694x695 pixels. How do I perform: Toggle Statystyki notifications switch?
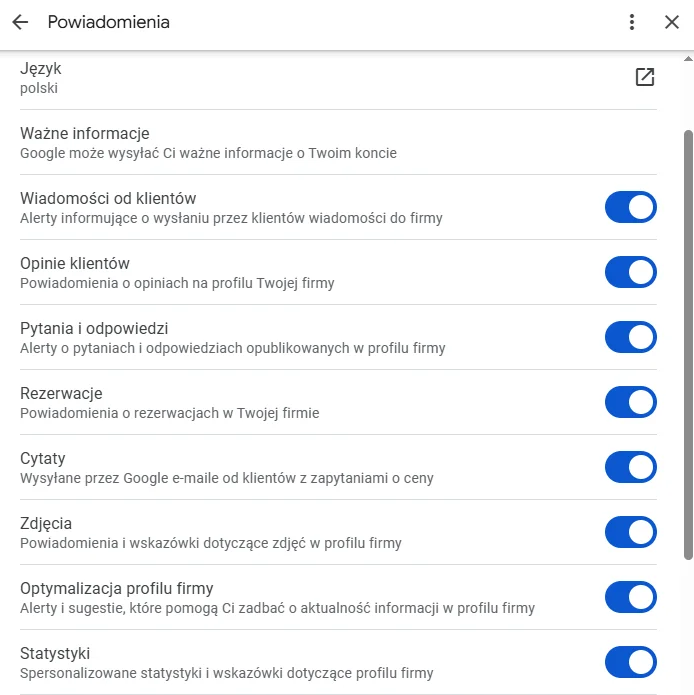[x=631, y=662]
